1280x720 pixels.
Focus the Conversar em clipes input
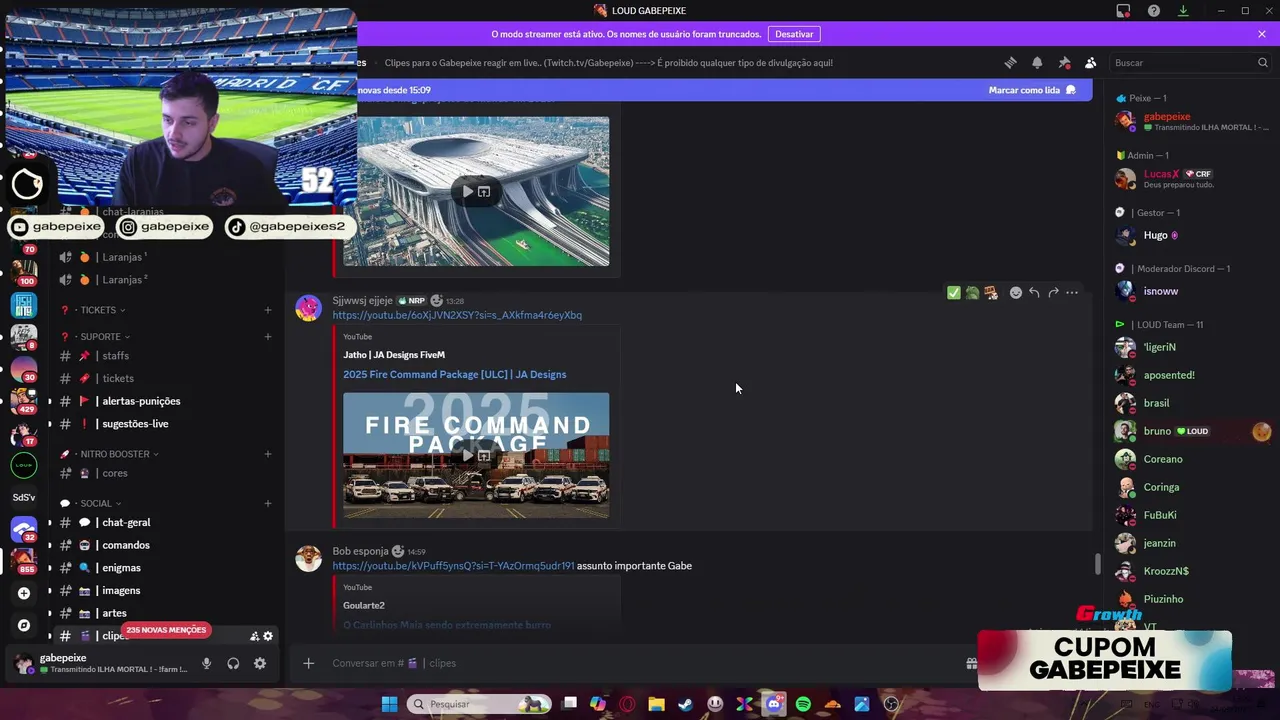click(640, 663)
